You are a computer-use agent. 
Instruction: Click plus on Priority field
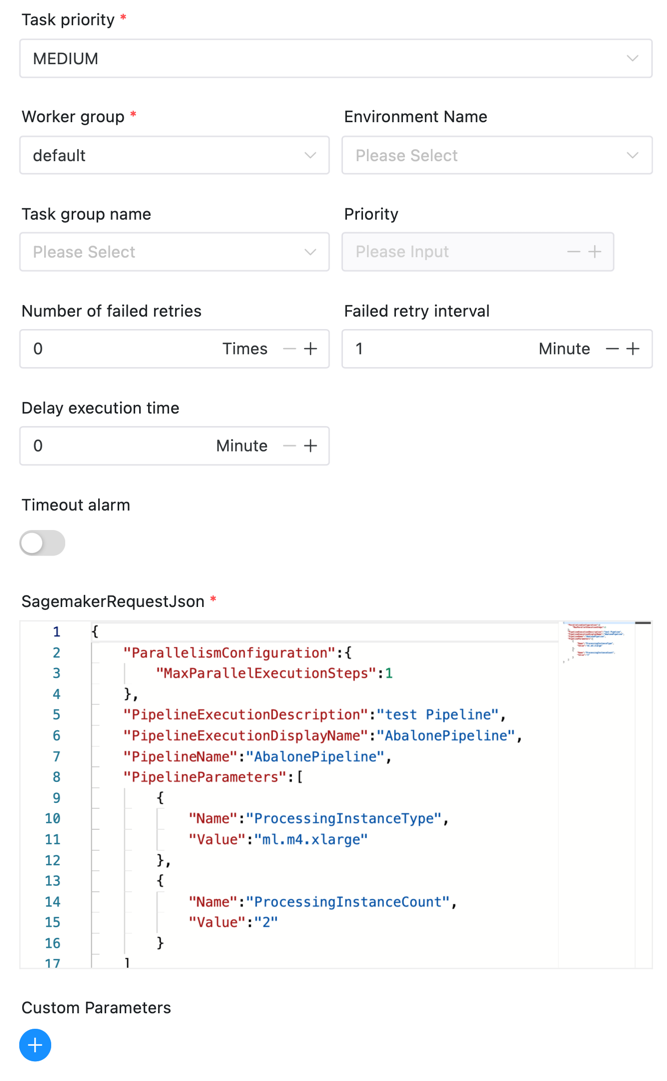pyautogui.click(x=595, y=252)
